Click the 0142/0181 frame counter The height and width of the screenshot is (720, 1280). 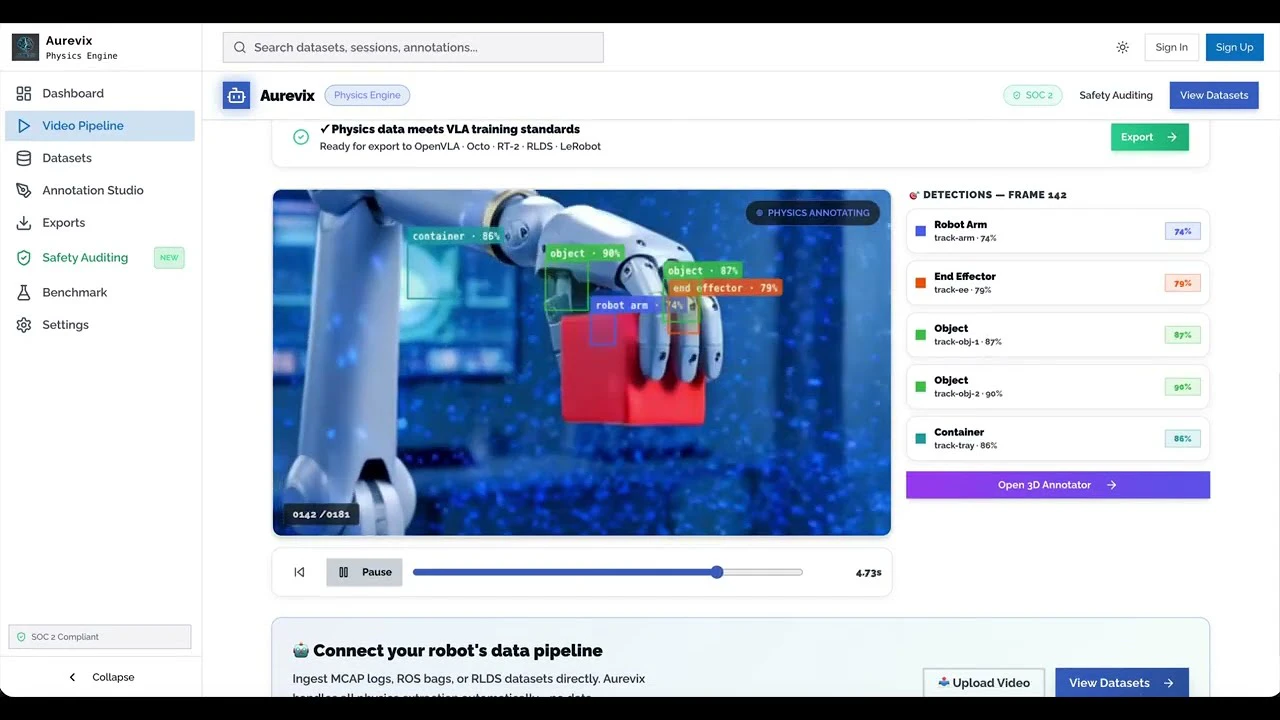click(x=321, y=514)
